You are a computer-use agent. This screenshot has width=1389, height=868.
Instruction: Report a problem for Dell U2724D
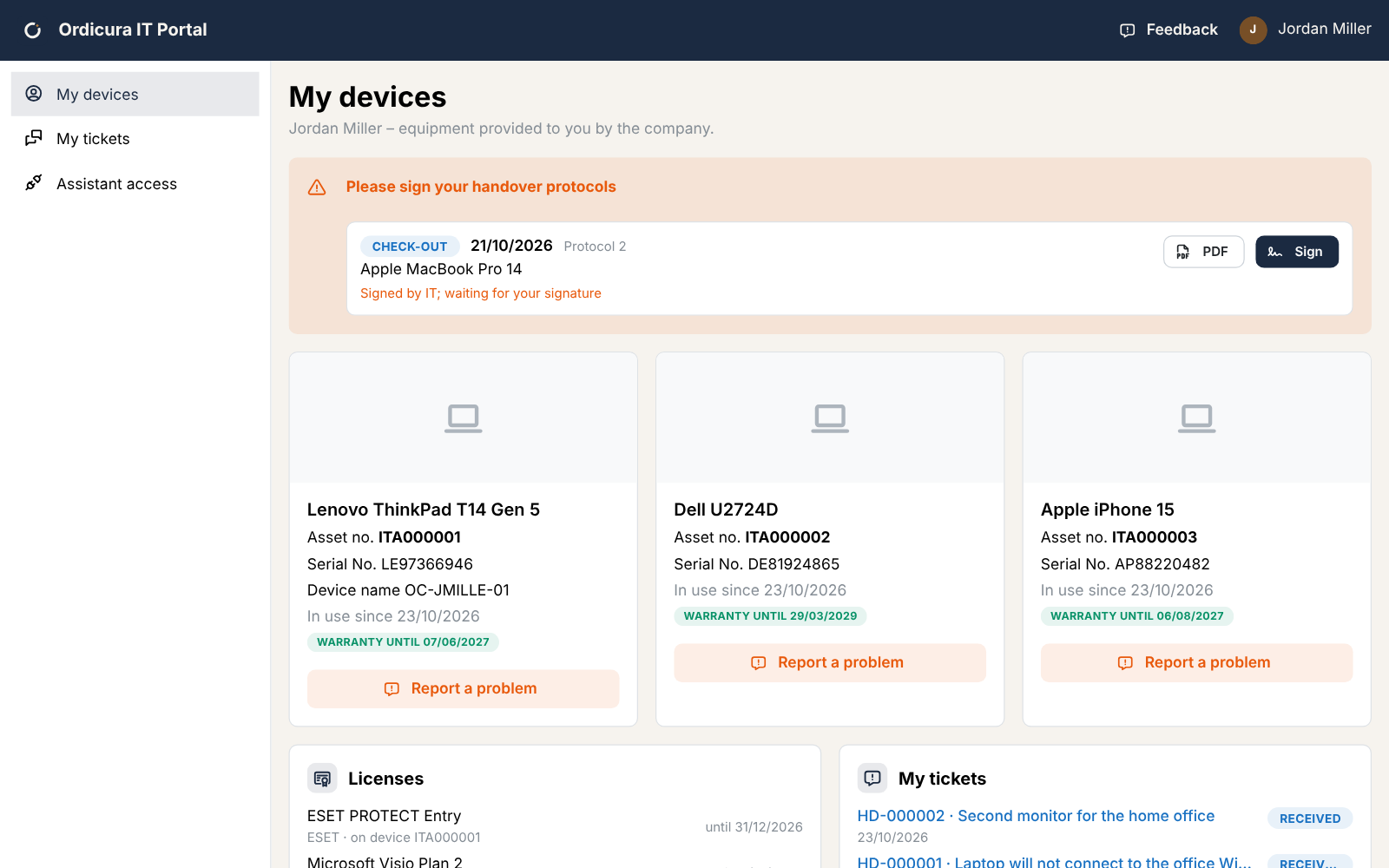point(830,662)
